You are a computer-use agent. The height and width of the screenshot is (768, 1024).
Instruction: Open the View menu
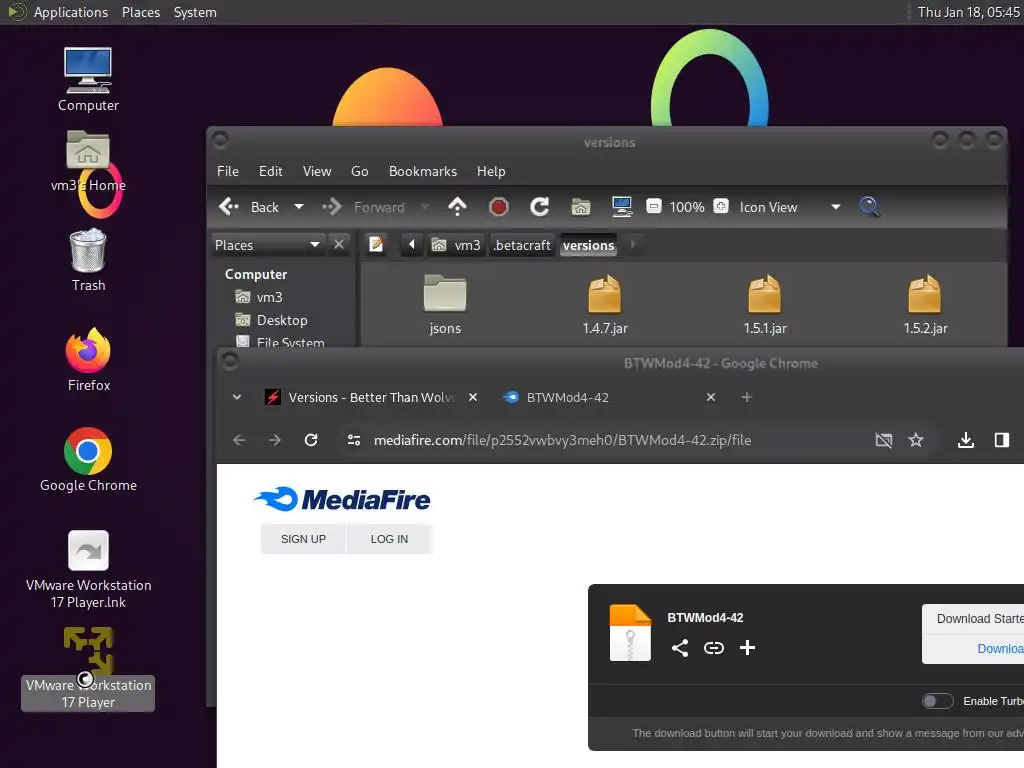click(x=317, y=171)
